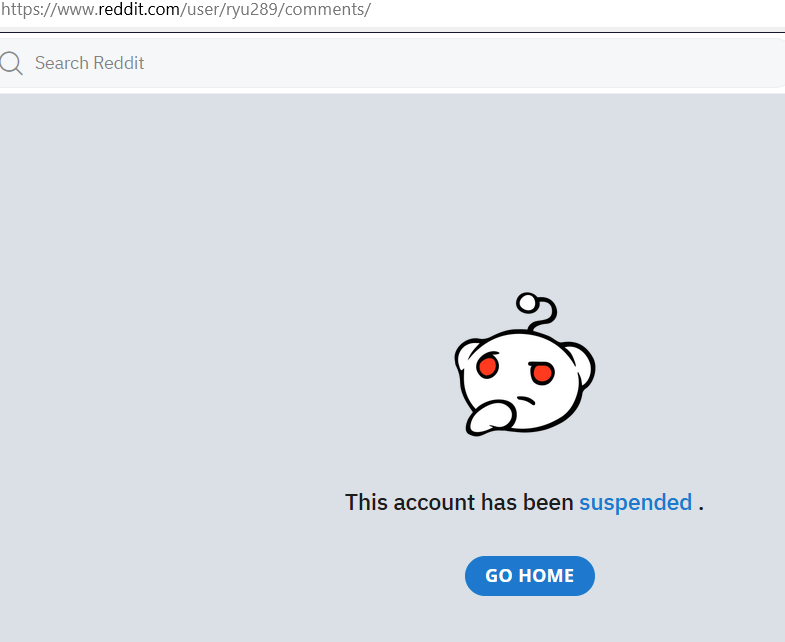Click Snoo's right ear

pyautogui.click(x=583, y=363)
